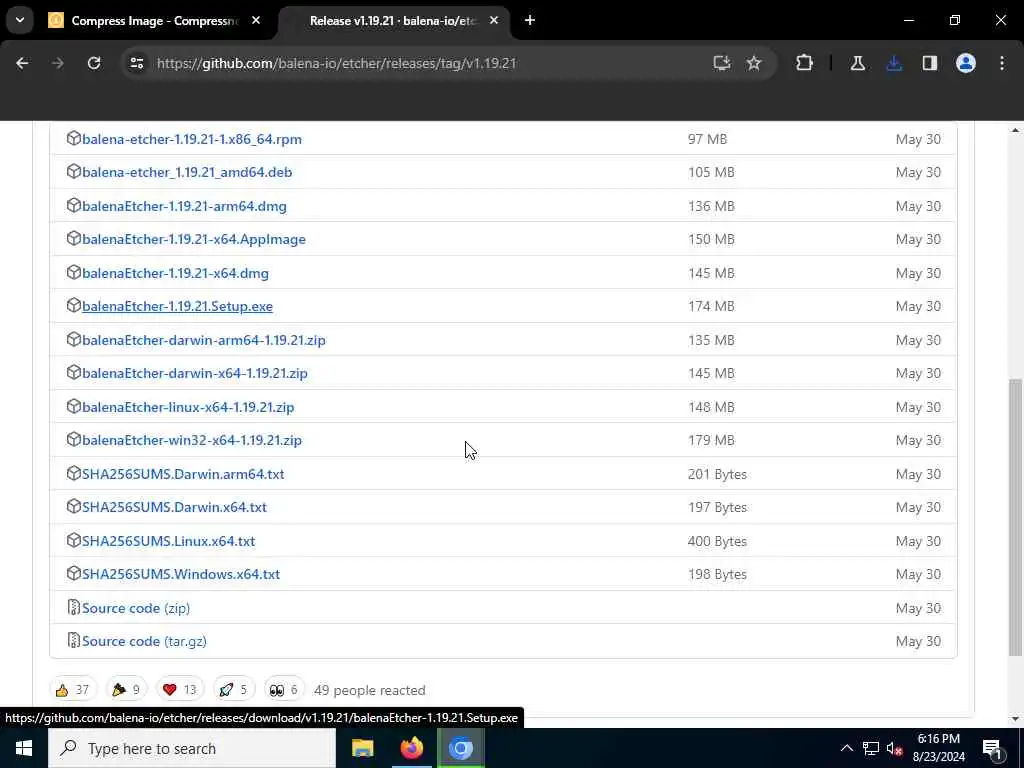Viewport: 1024px width, 768px height.
Task: Click package icon beside Setup.exe asset
Action: [x=74, y=306]
